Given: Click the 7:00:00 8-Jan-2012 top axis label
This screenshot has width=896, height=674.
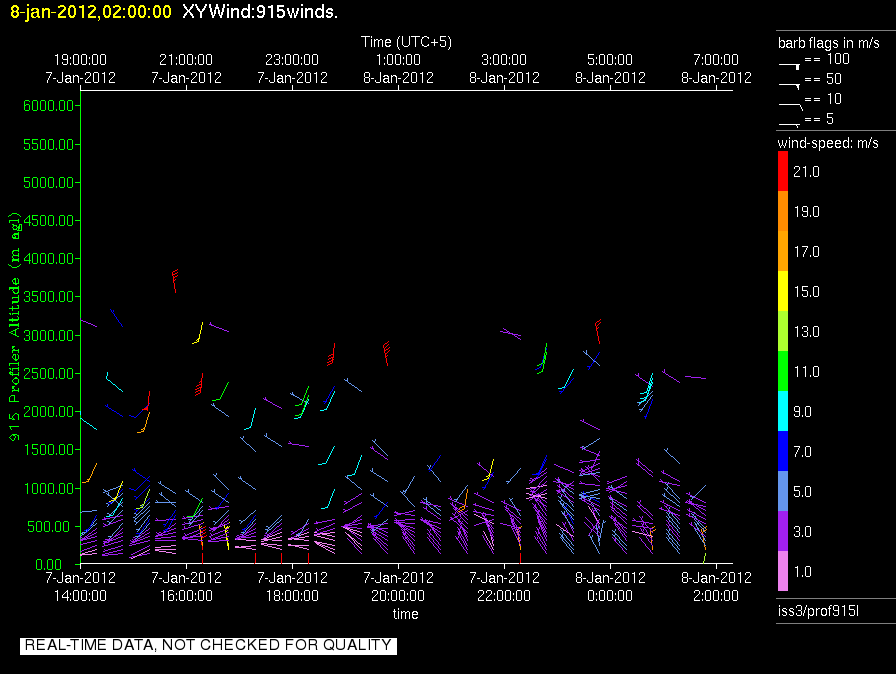Looking at the screenshot, I should [x=716, y=69].
